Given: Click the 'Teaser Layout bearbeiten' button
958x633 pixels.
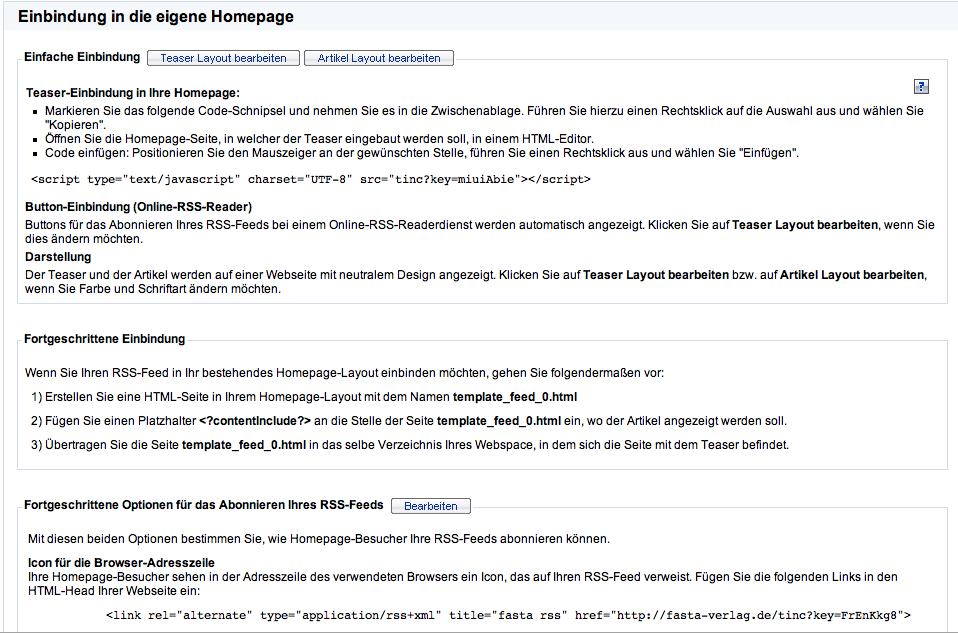Looking at the screenshot, I should point(224,58).
